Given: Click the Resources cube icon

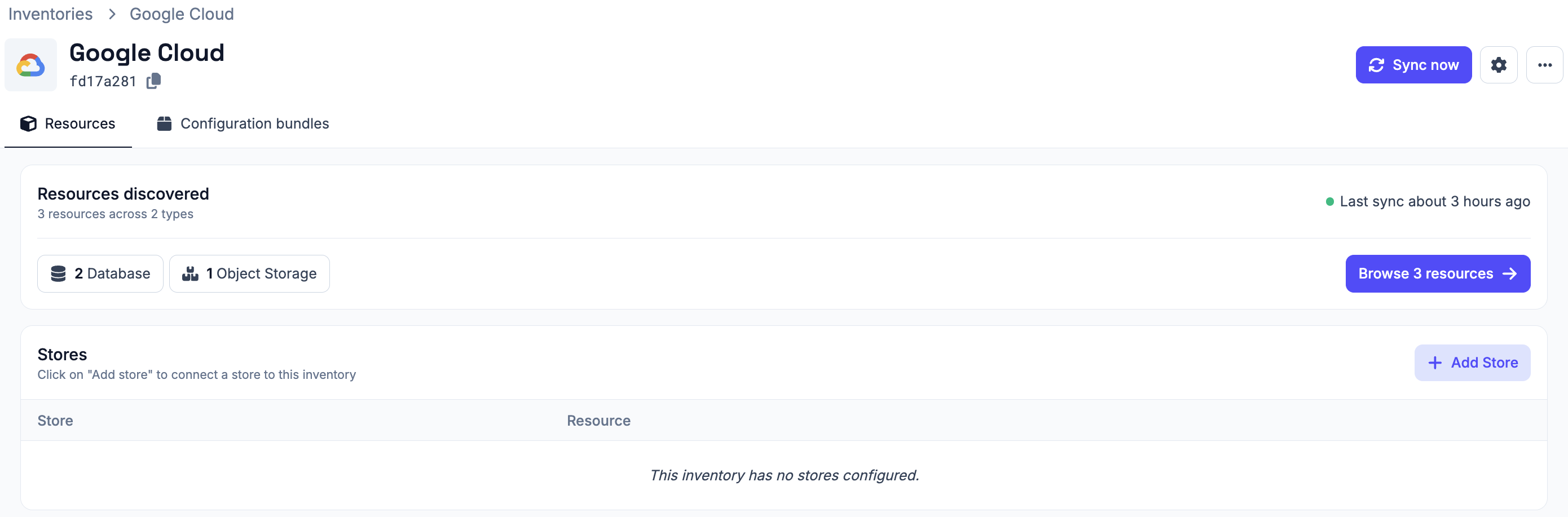Looking at the screenshot, I should (x=28, y=123).
